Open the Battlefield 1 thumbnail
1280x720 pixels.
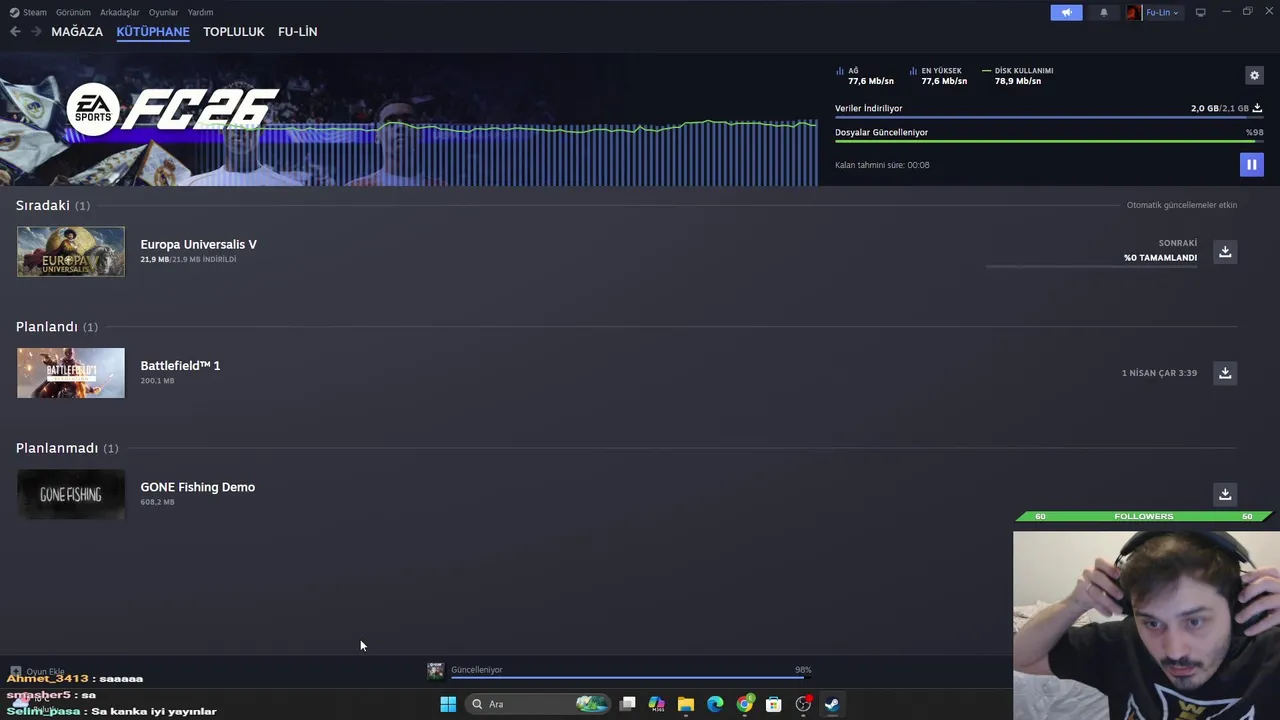71,373
